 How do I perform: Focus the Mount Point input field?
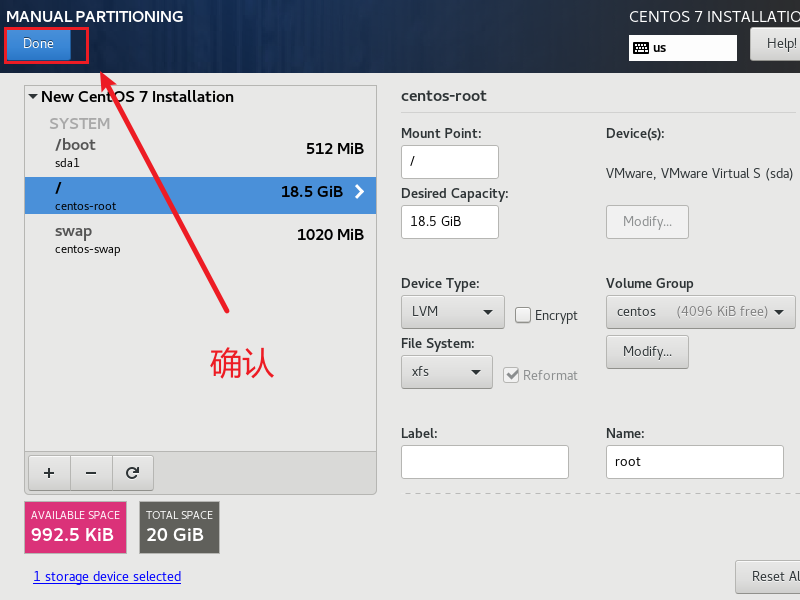(449, 162)
